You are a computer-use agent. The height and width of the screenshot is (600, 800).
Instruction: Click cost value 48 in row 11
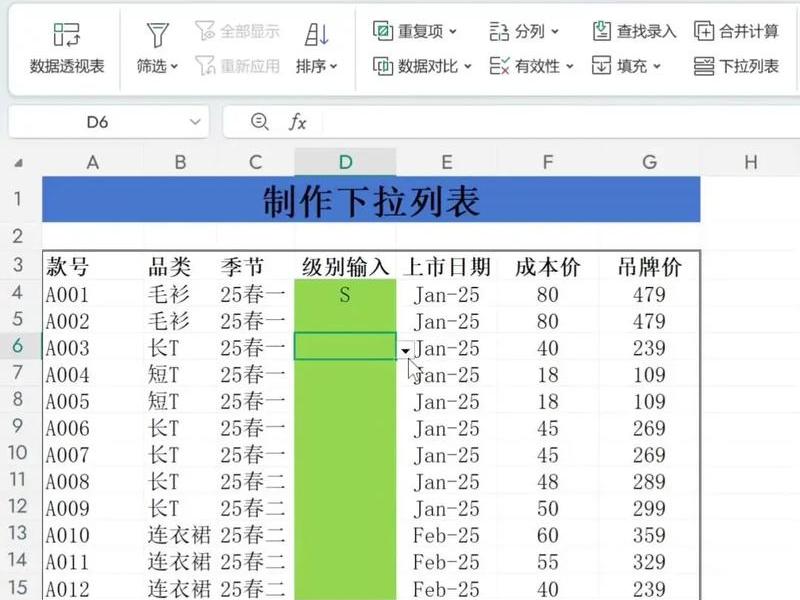tap(548, 482)
